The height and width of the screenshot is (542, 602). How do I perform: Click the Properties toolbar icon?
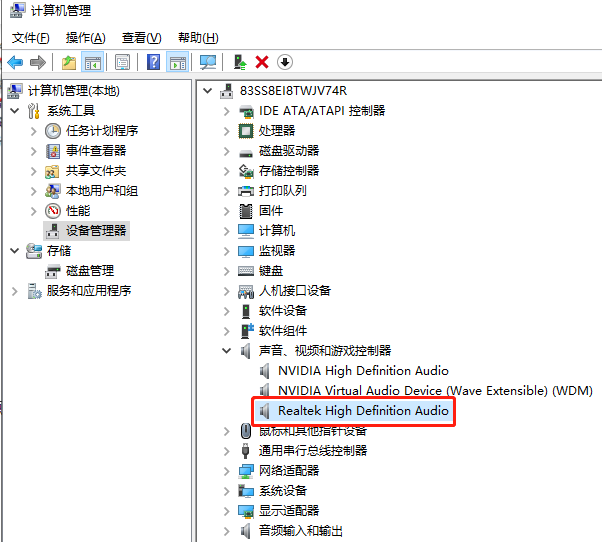[122, 62]
